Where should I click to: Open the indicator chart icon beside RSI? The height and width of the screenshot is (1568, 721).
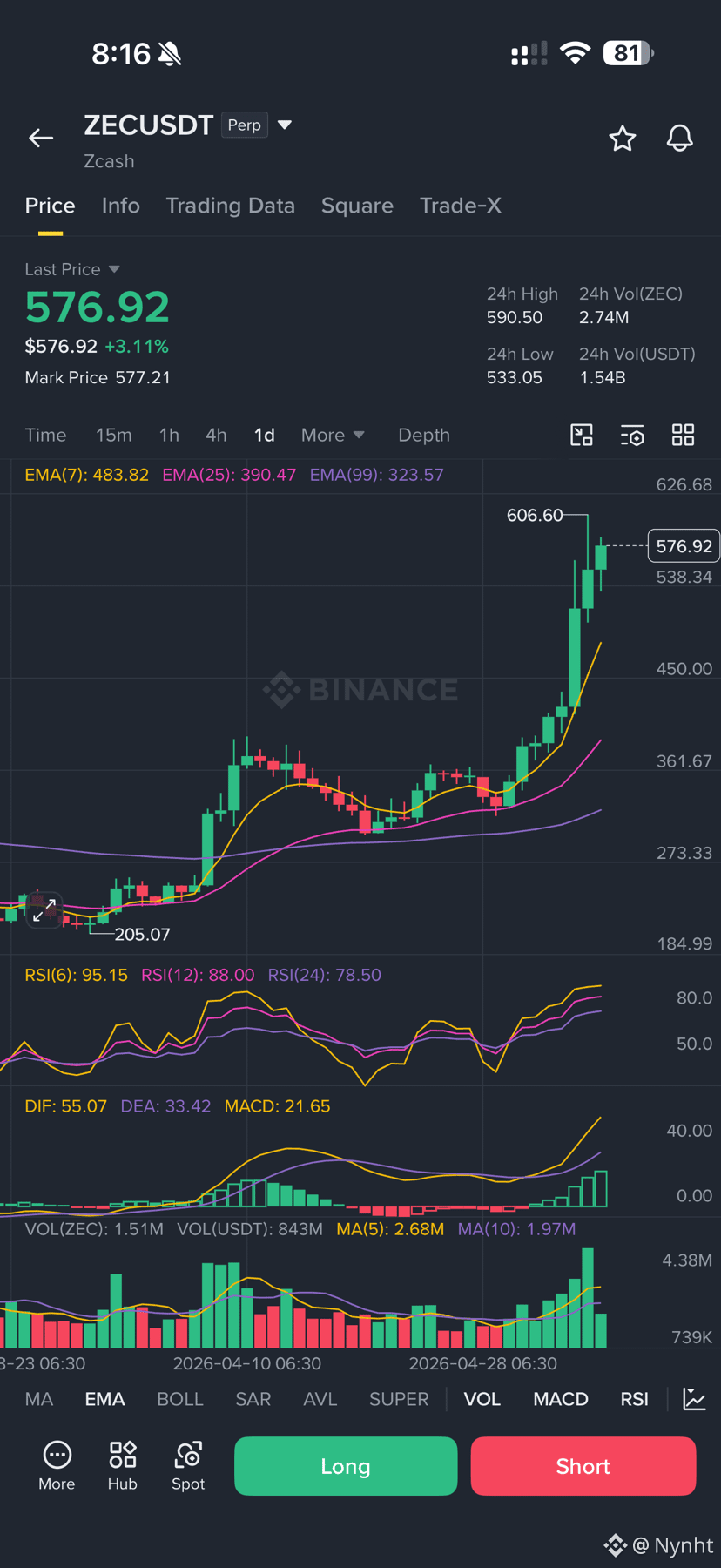point(694,1399)
